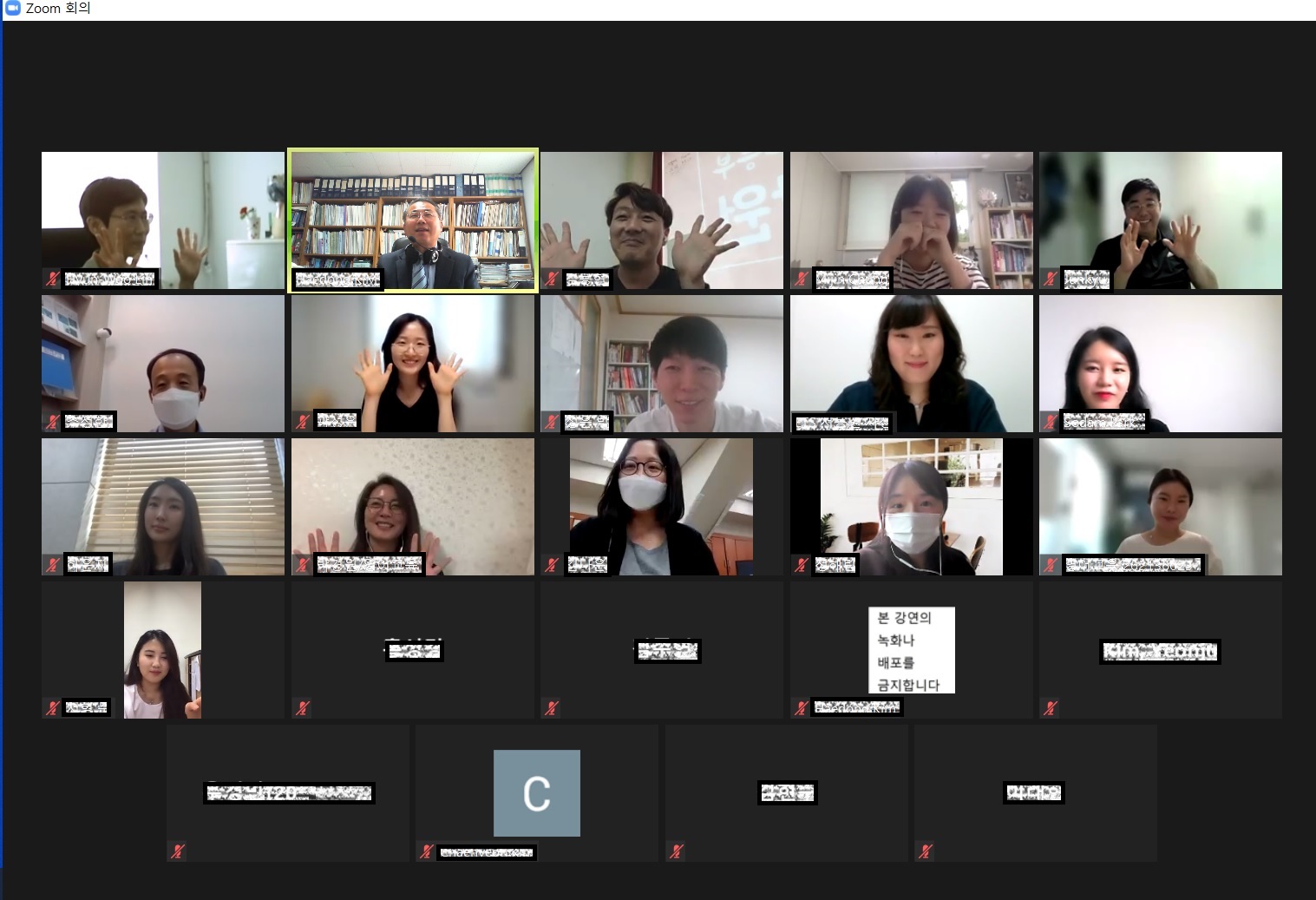Click muted mic icon on pink-projection video tile
This screenshot has width=1316, height=900.
552,279
